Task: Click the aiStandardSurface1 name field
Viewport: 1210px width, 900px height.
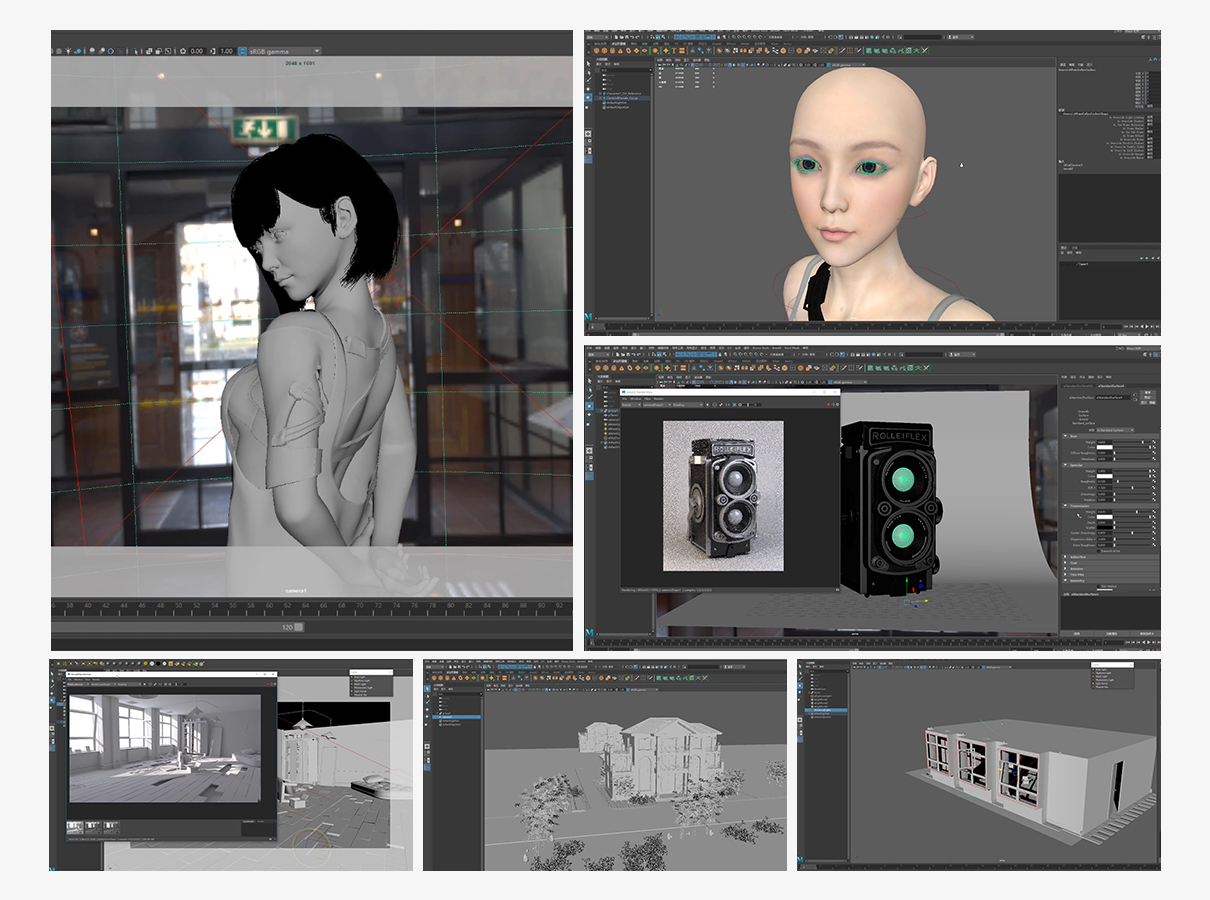Action: coord(1113,397)
